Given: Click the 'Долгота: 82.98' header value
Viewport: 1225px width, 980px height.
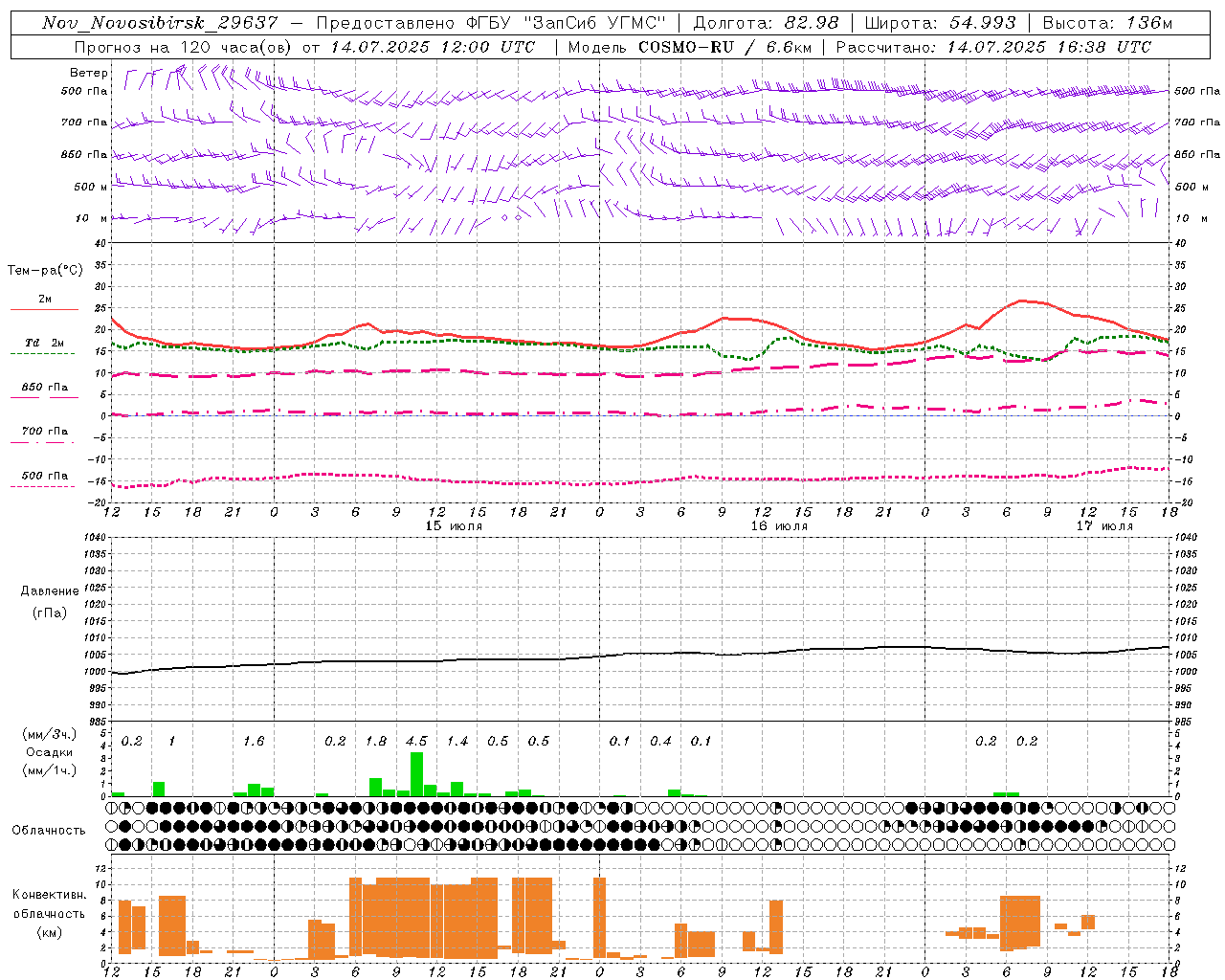Looking at the screenshot, I should 766,23.
